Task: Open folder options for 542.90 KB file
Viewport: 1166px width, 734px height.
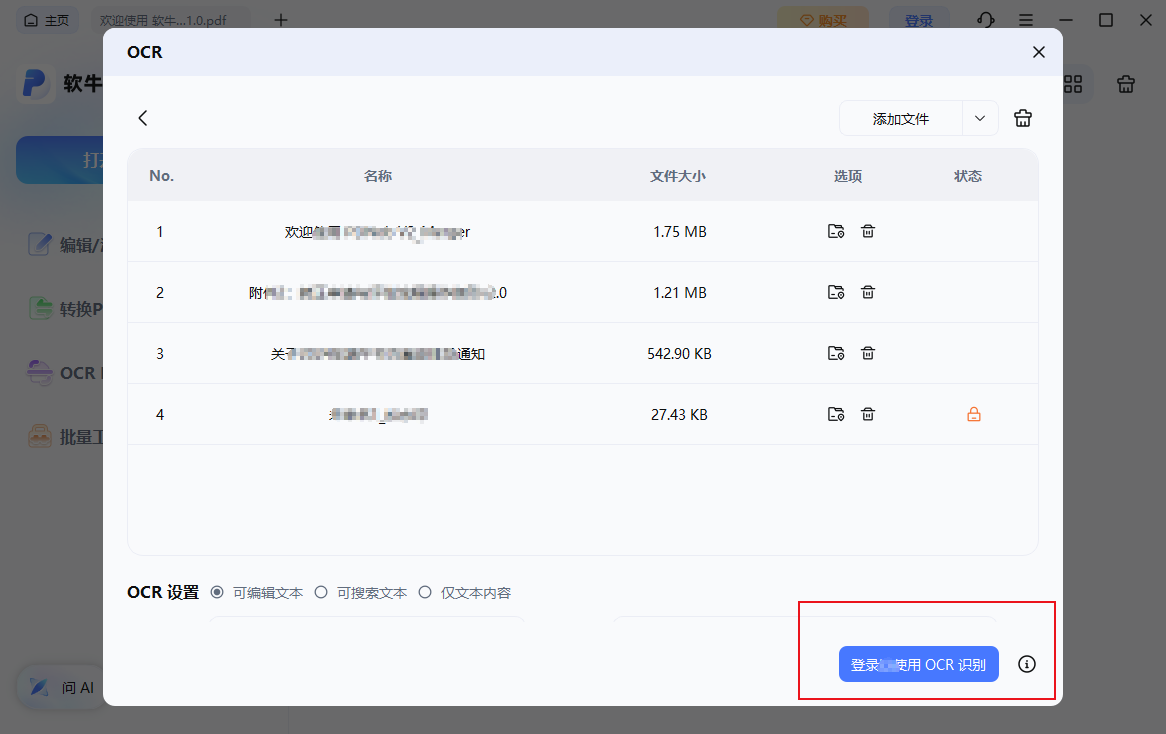Action: coord(836,353)
